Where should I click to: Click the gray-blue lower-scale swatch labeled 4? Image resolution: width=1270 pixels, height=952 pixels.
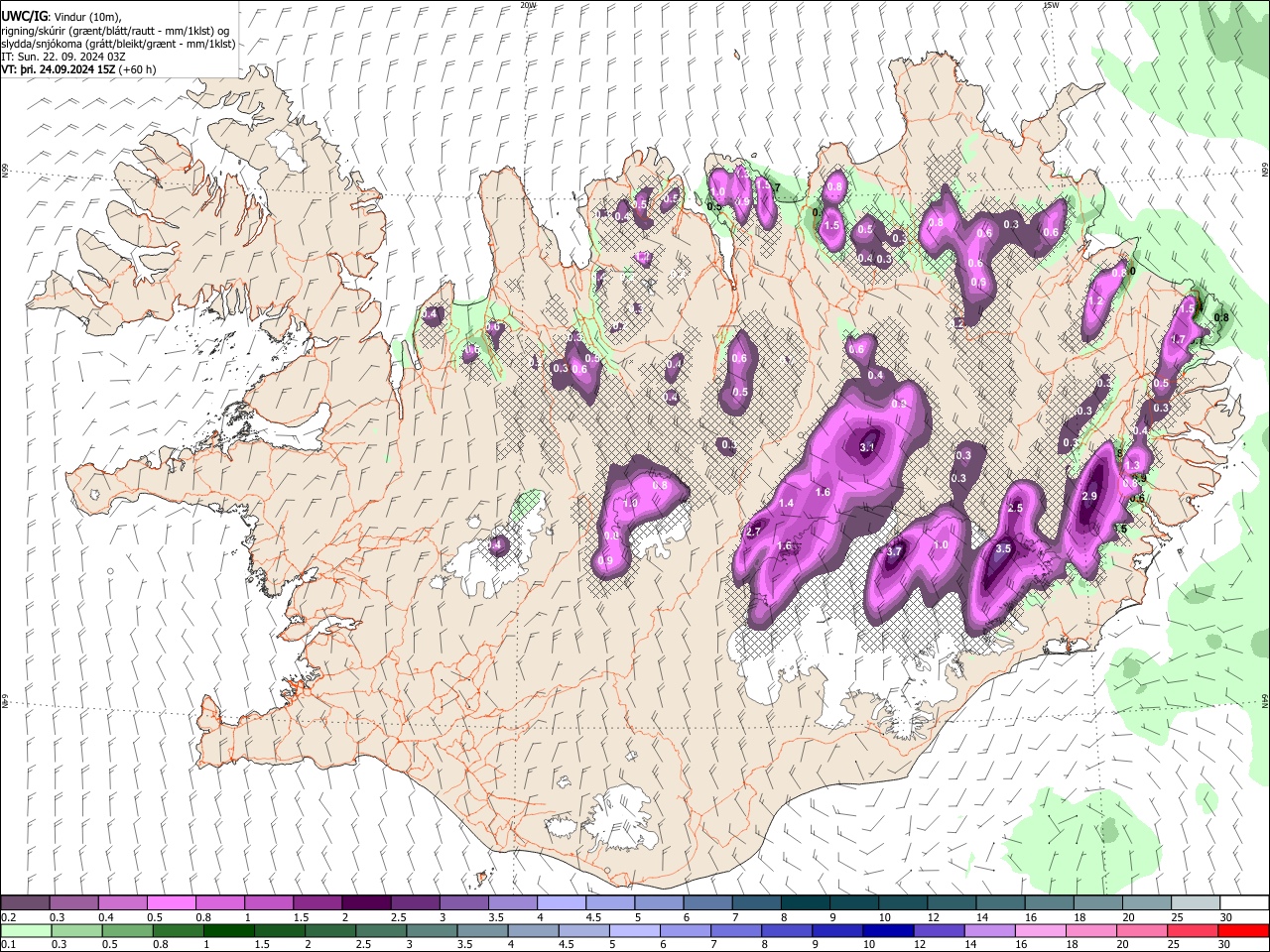point(532,930)
